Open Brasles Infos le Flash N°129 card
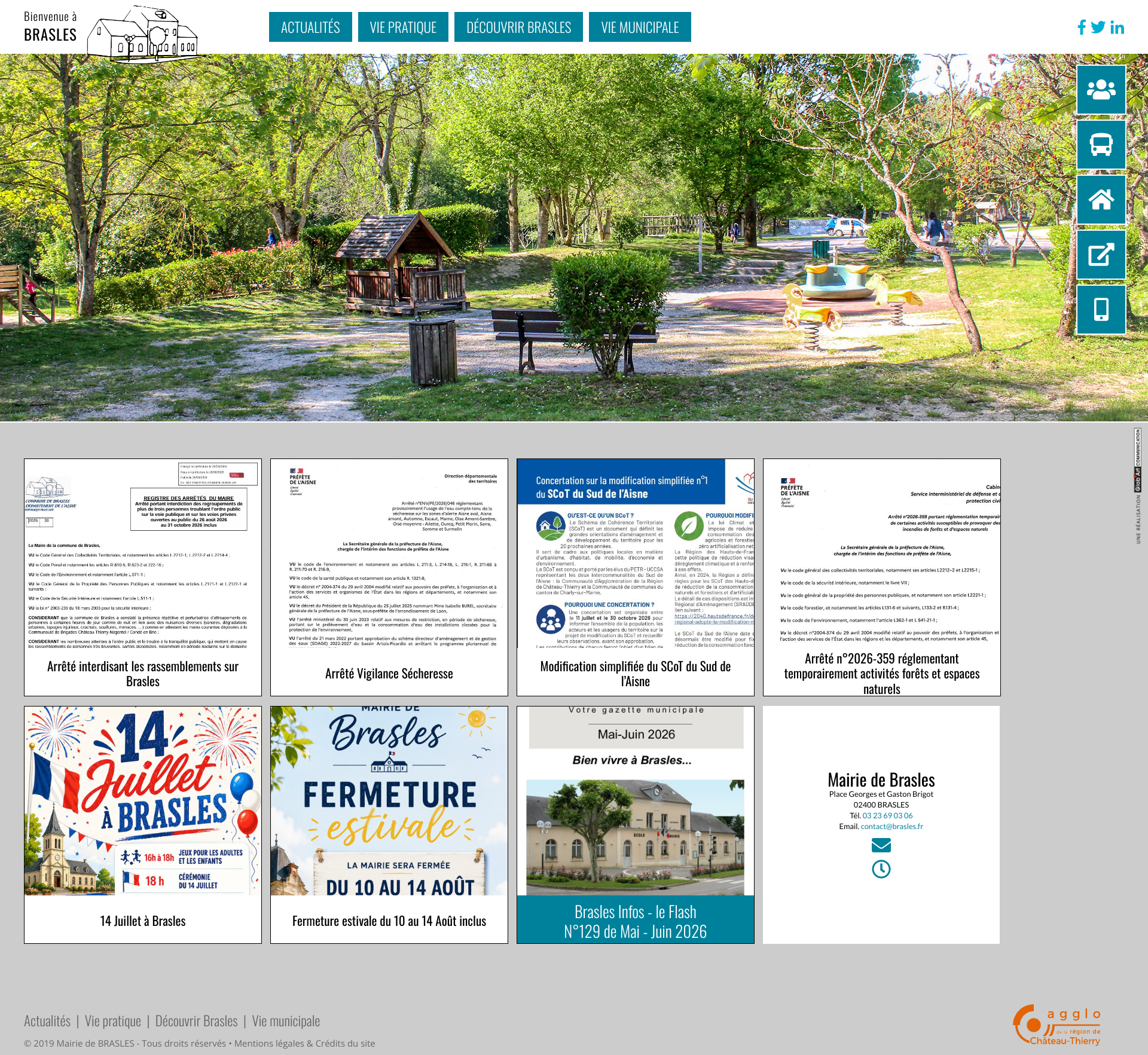Screen dimensions: 1148x1055 [x=636, y=825]
